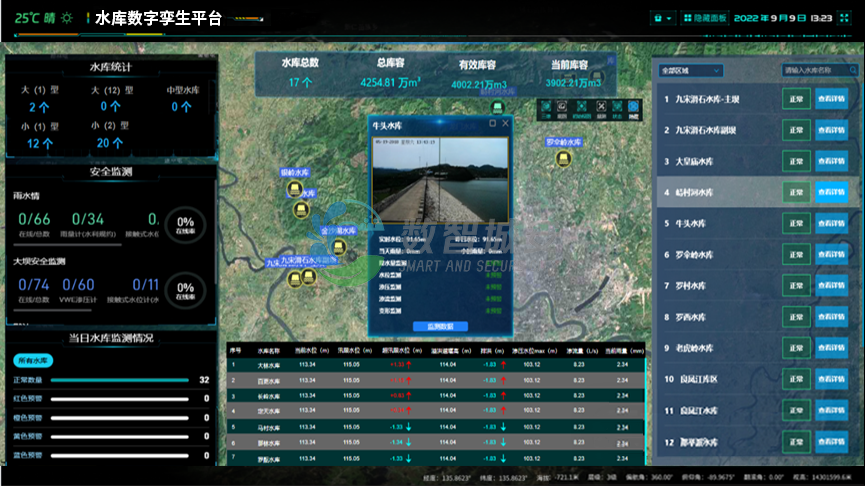Toggle the highlighted last map toolbar mode
865x486 pixels.
(632, 108)
